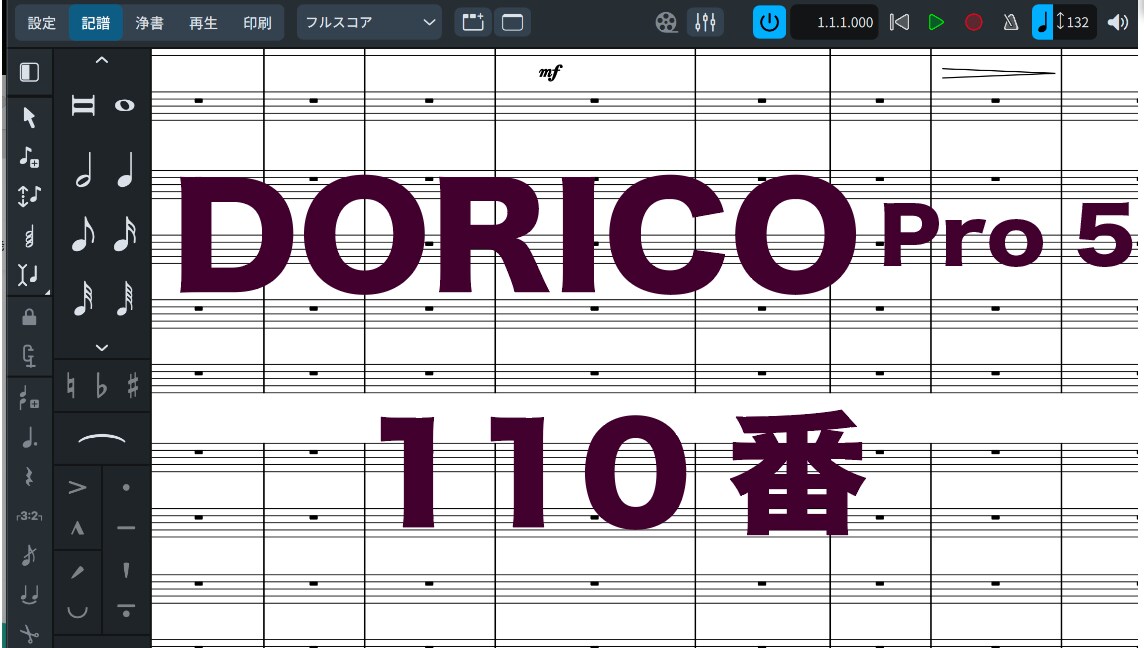This screenshot has width=1144, height=648.
Task: Go to the 印刷 (Print) mode tab
Action: tap(258, 23)
